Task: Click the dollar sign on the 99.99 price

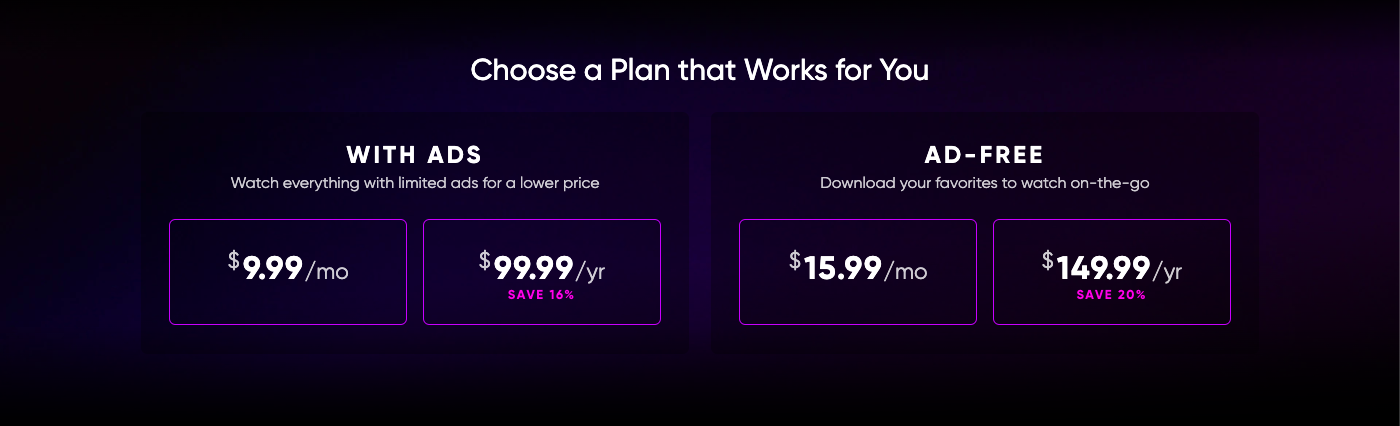Action: click(485, 260)
